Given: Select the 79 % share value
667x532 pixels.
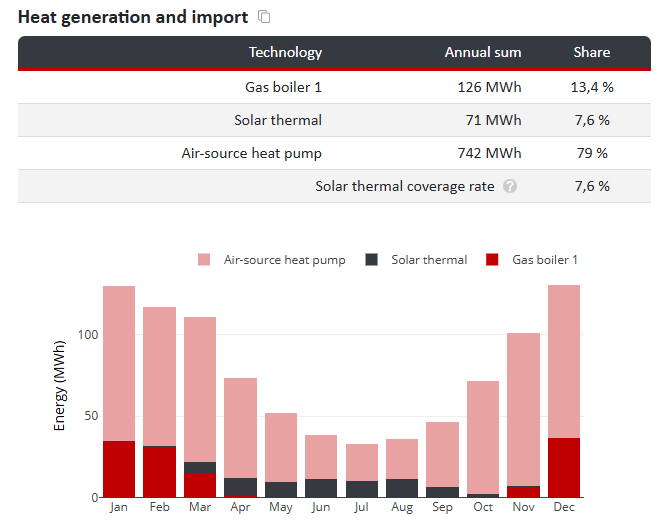Looking at the screenshot, I should click(592, 154).
